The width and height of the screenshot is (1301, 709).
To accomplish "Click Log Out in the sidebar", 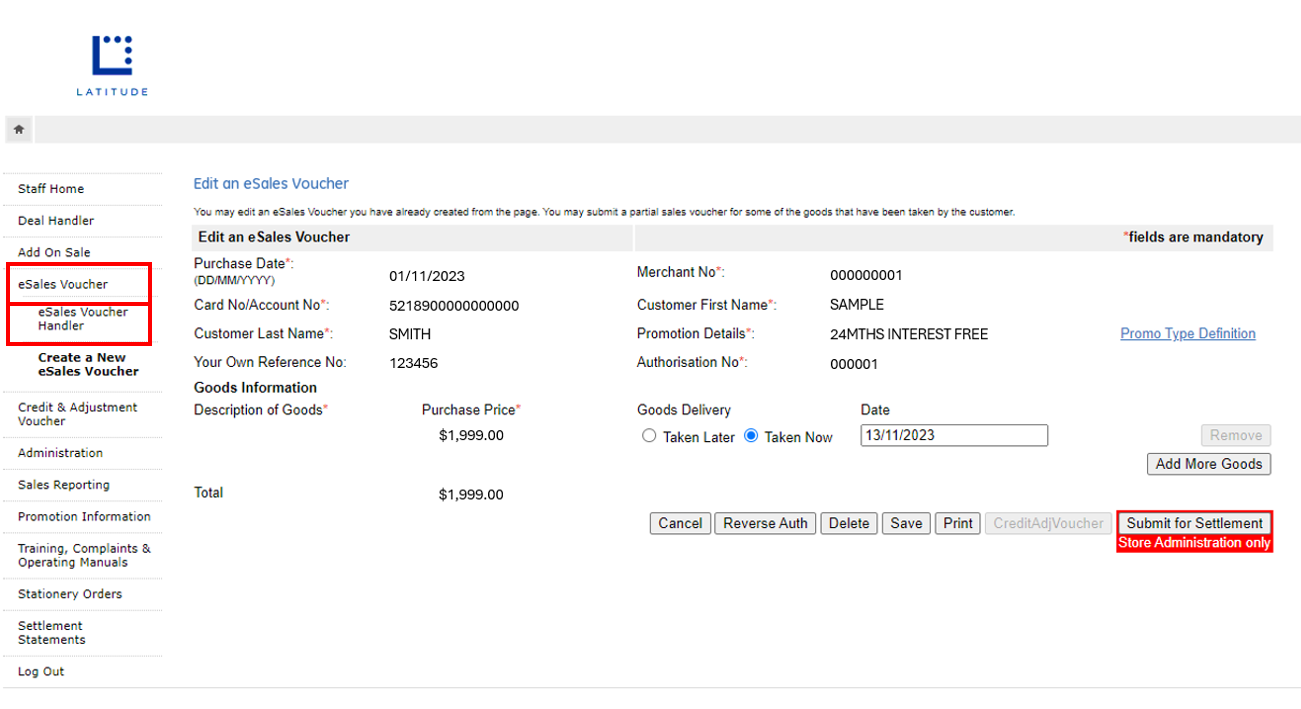I will pyautogui.click(x=41, y=672).
